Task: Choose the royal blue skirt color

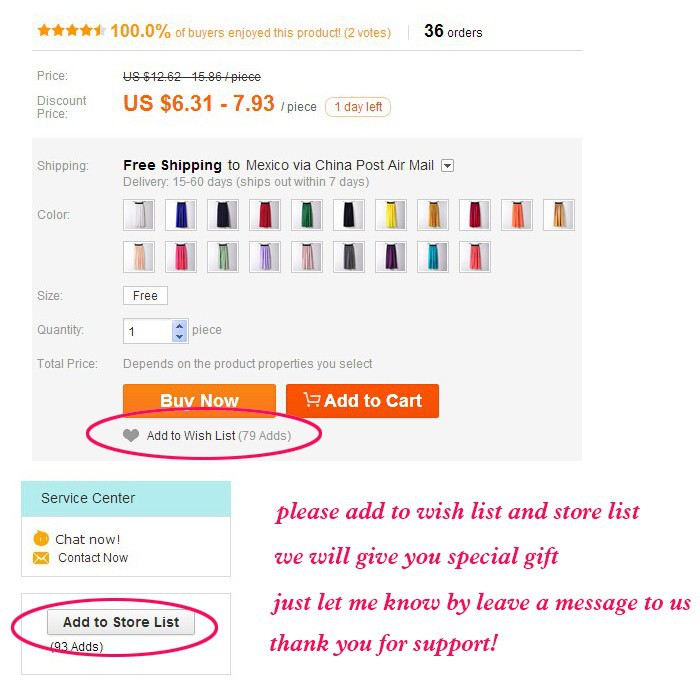Action: tap(181, 215)
